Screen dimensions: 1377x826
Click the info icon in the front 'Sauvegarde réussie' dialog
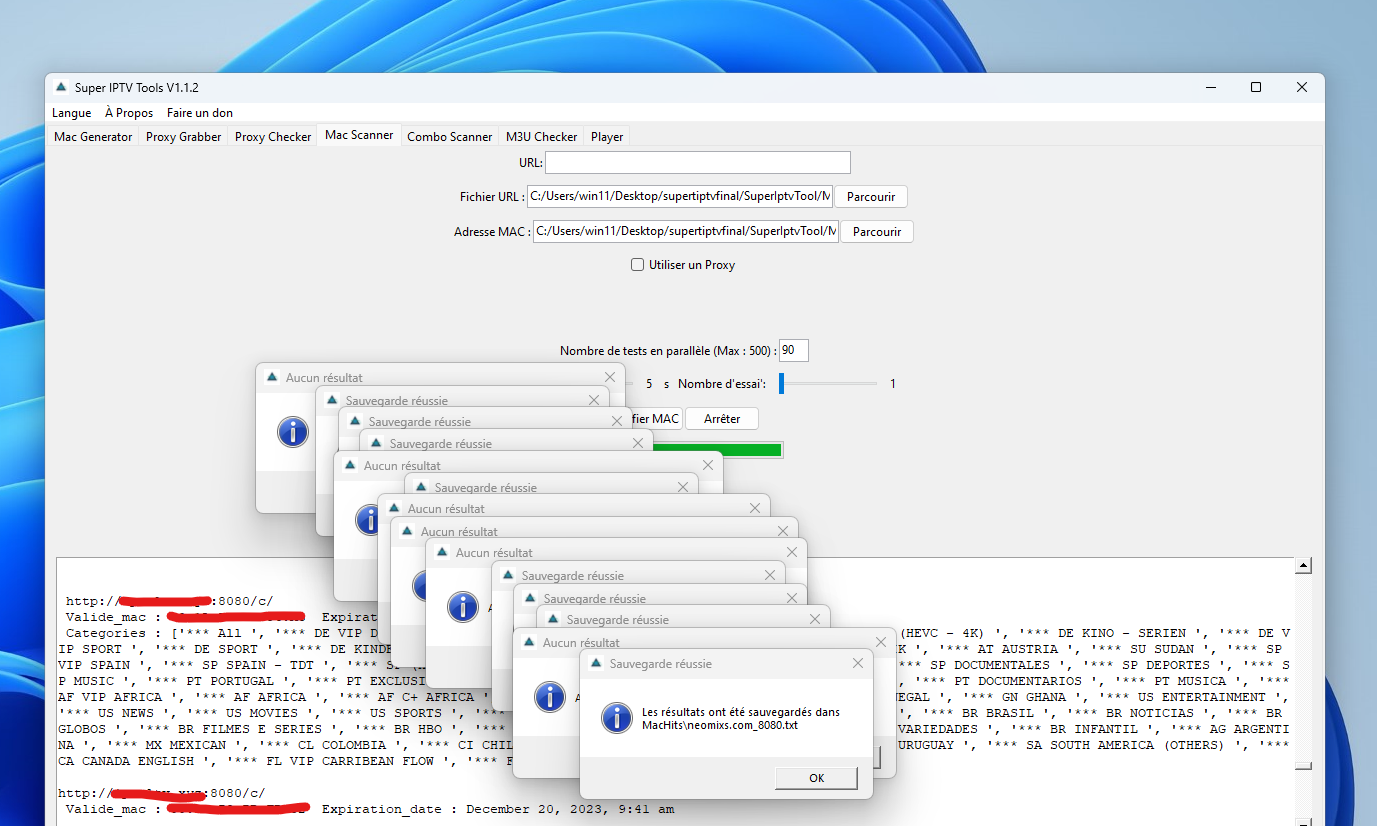[x=618, y=718]
